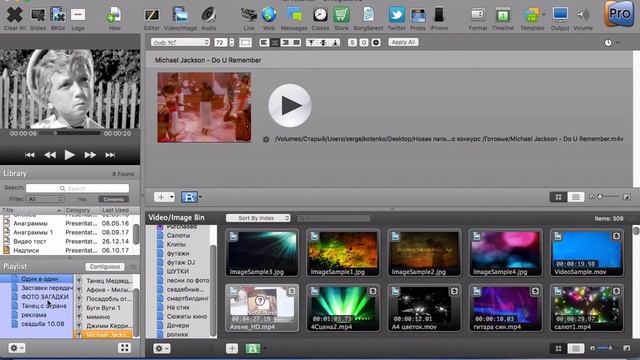Open the Editor tool
Viewport: 640px width, 360px height.
pos(151,16)
